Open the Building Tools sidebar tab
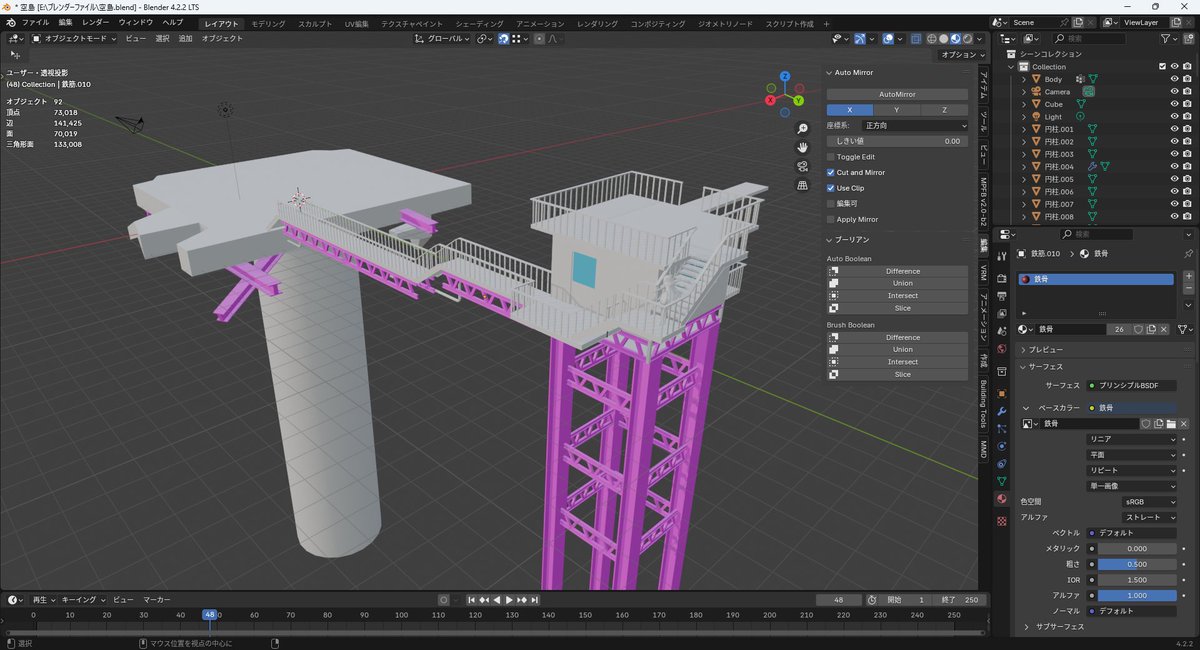The width and height of the screenshot is (1200, 650). [x=983, y=404]
